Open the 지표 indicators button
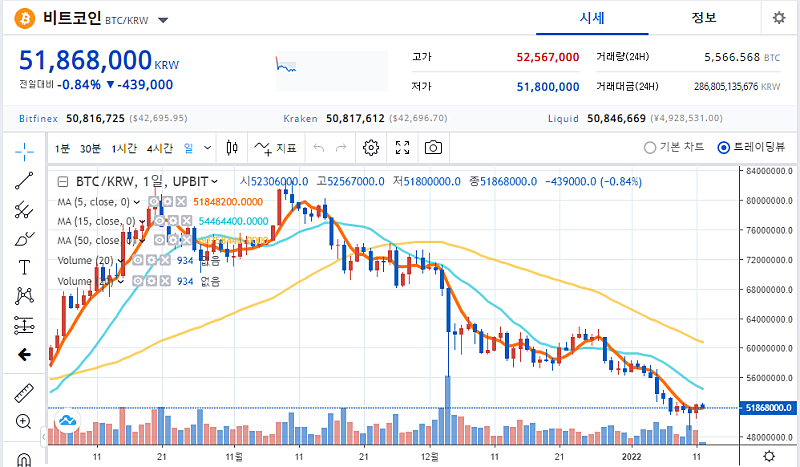The width and height of the screenshot is (800, 467). click(x=276, y=148)
